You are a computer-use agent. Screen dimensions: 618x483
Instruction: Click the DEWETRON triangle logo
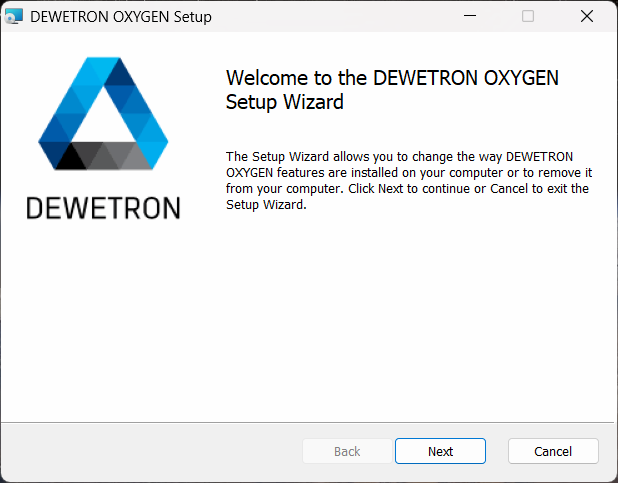pos(104,115)
